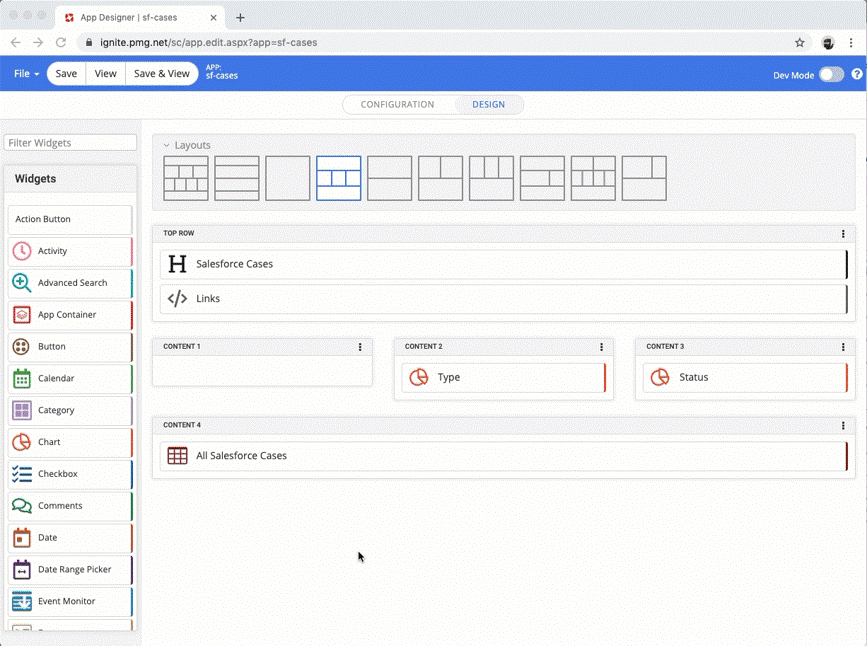Click the Action Button widget
867x646 pixels.
[70, 220]
